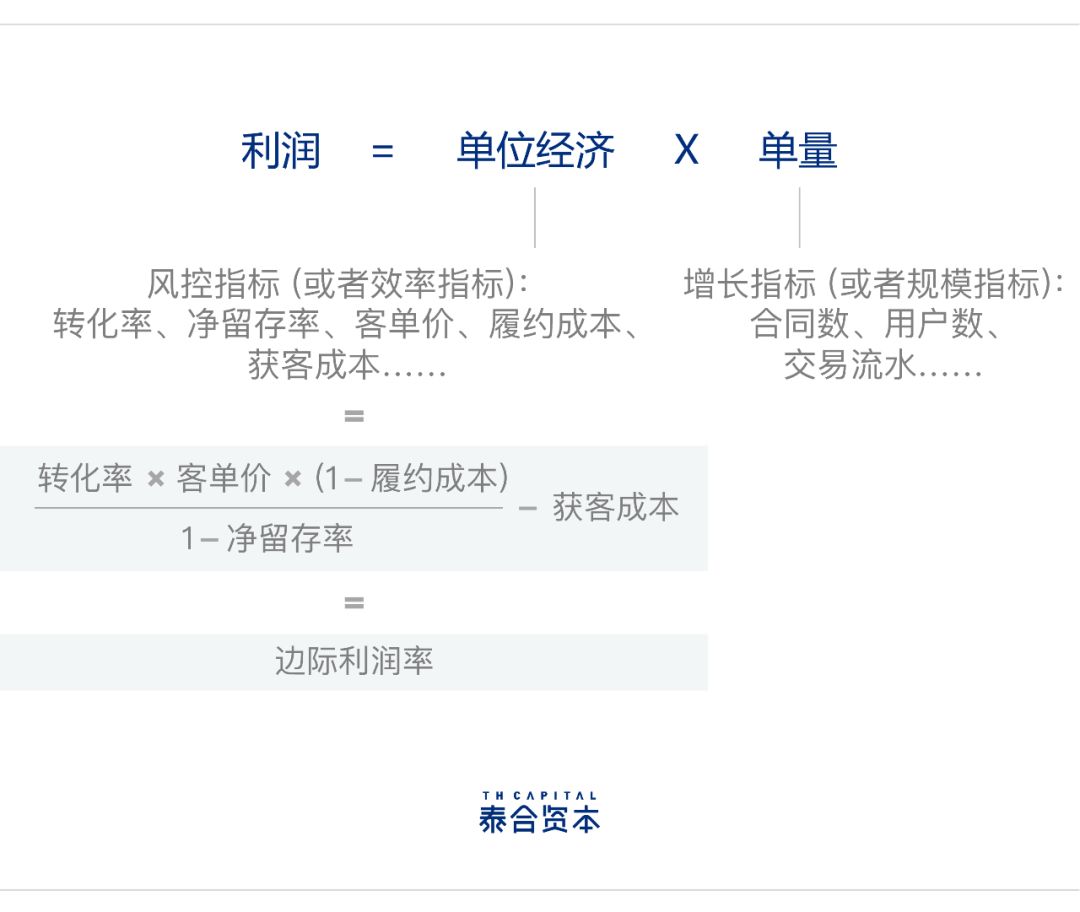Click the 单位经济 heading
This screenshot has width=1080, height=912.
pos(535,150)
